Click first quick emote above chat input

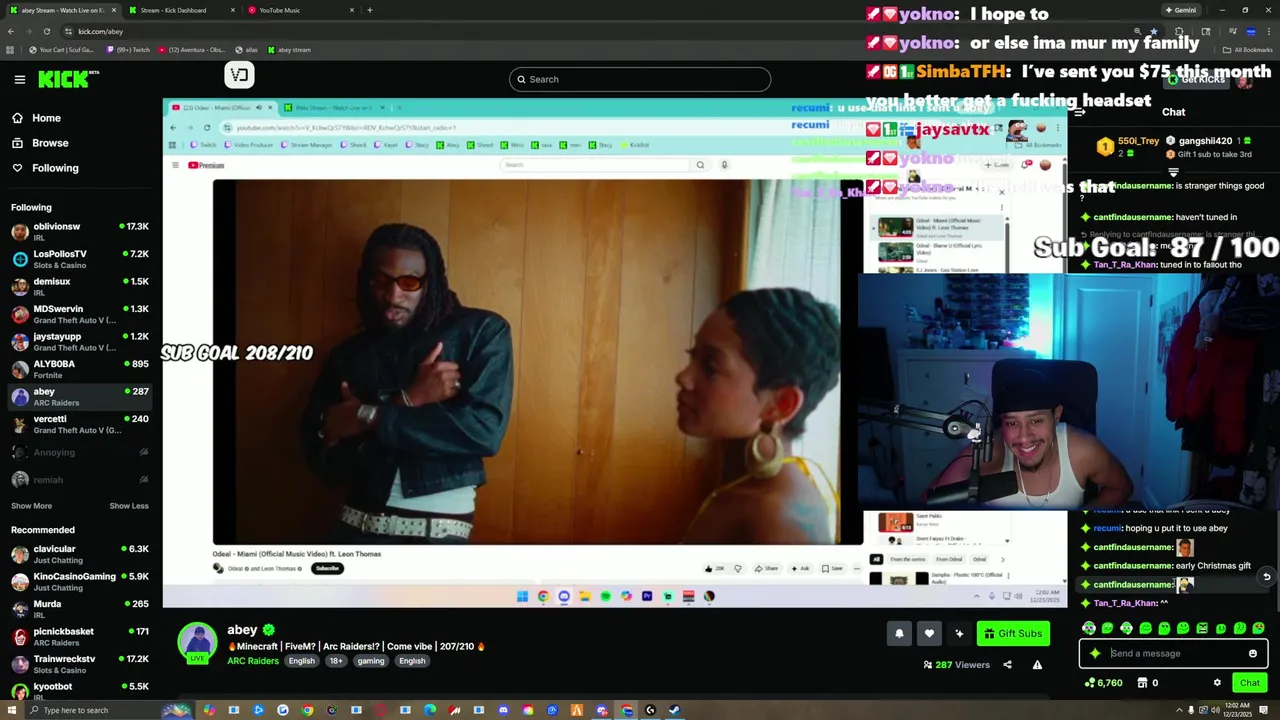[x=1089, y=628]
